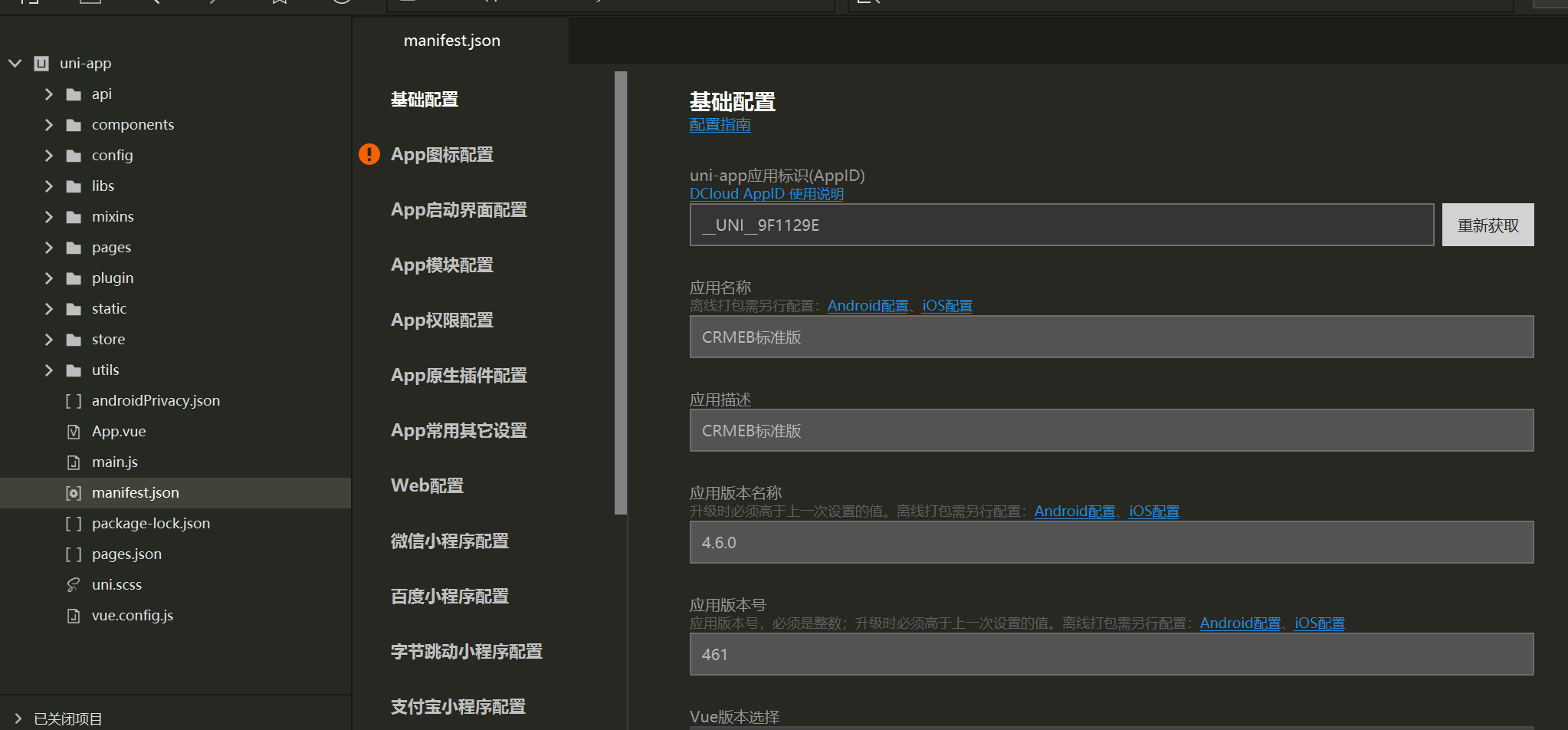Click the package-lock.json file icon

click(x=74, y=523)
